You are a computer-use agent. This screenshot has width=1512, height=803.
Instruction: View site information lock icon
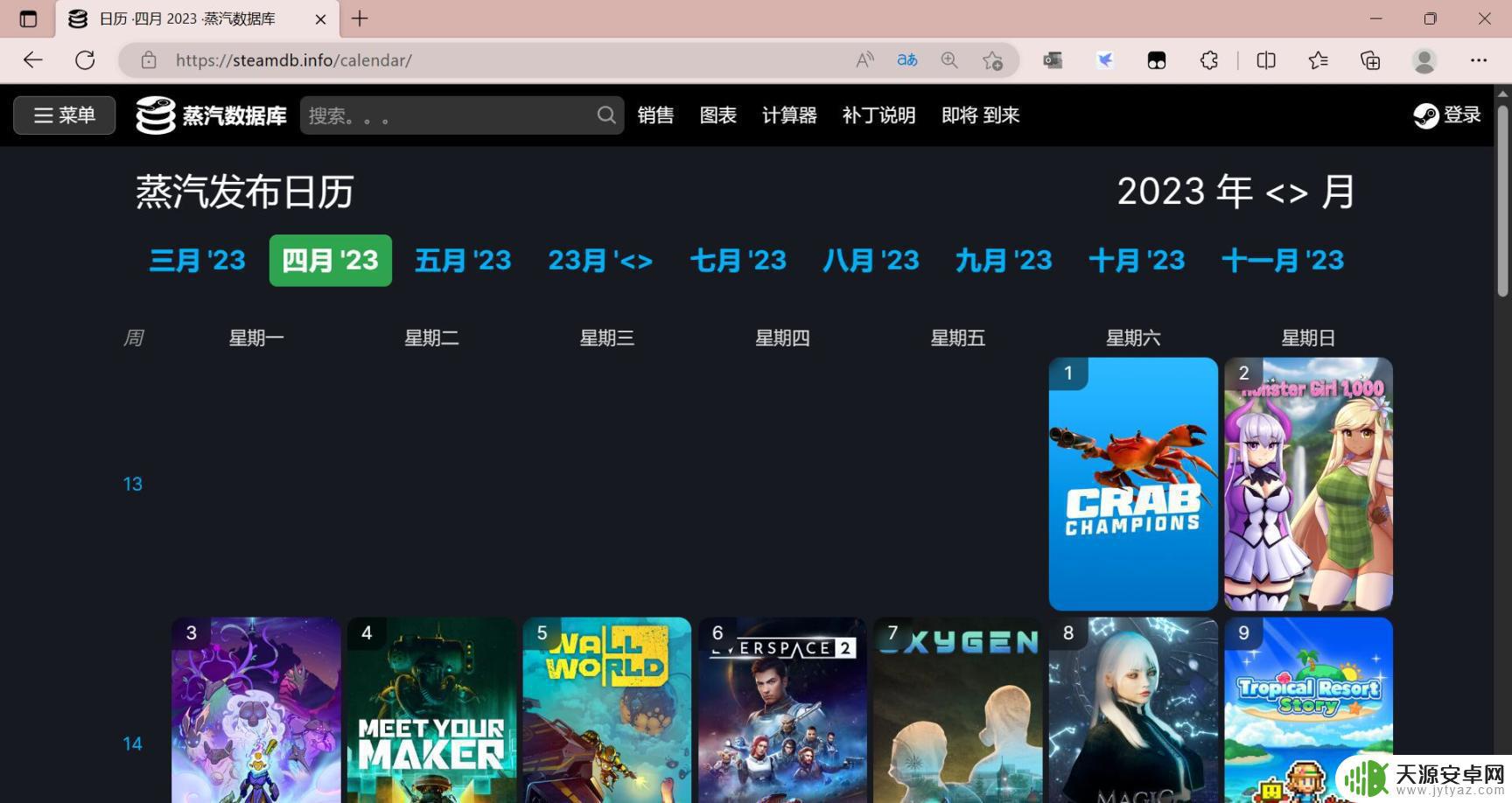coord(149,60)
